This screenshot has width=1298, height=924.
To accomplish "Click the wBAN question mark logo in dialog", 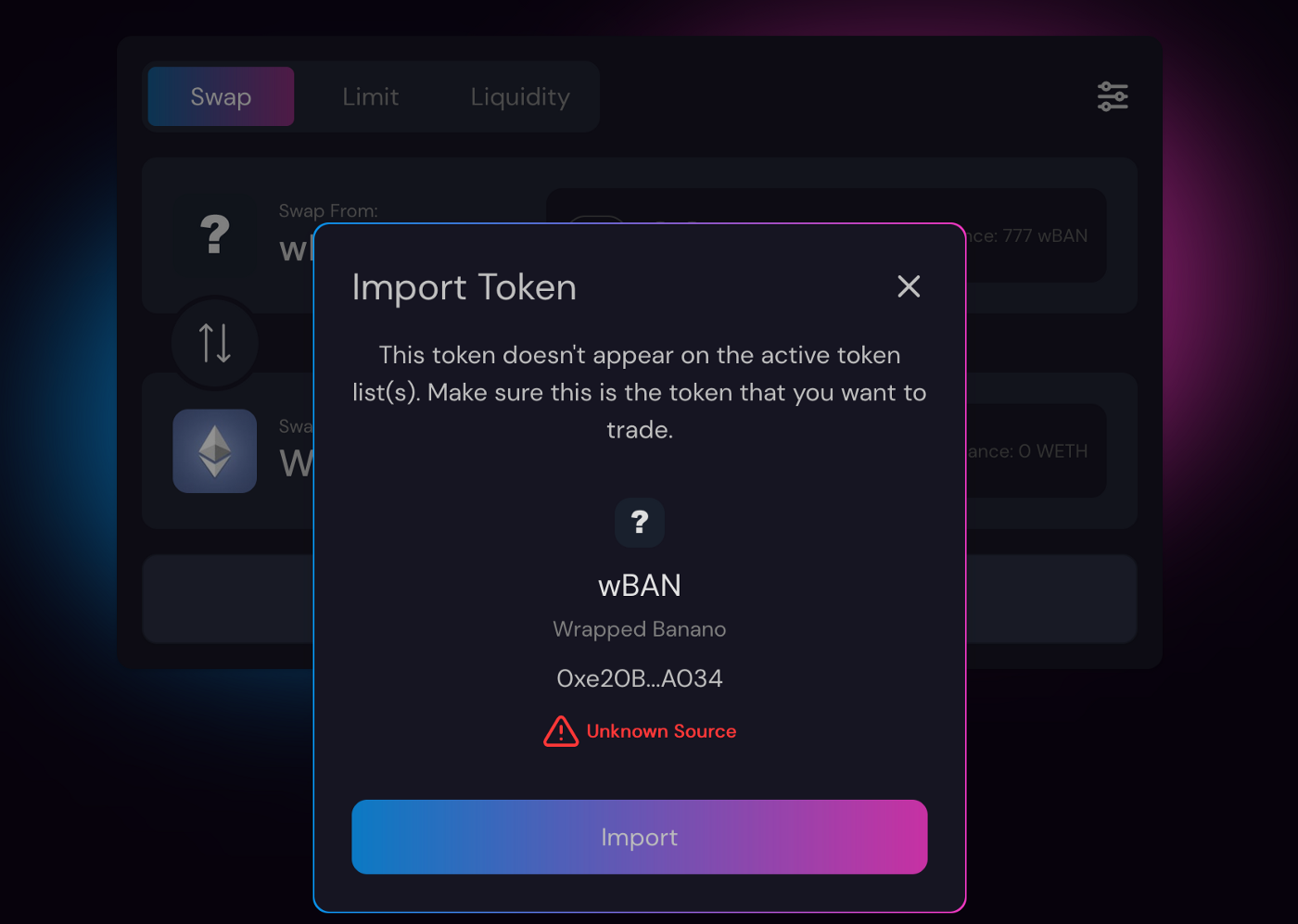I will point(640,523).
